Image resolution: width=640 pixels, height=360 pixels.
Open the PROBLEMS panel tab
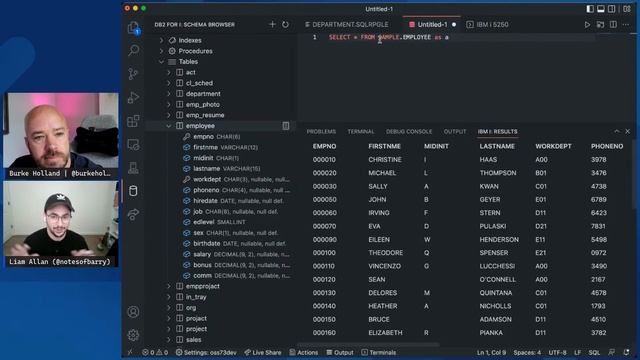pos(321,131)
